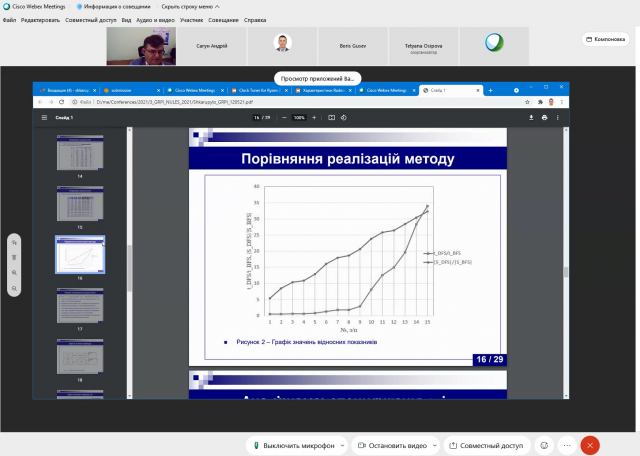
Task: Mute microphone with Выключить микрофон button
Action: point(291,445)
